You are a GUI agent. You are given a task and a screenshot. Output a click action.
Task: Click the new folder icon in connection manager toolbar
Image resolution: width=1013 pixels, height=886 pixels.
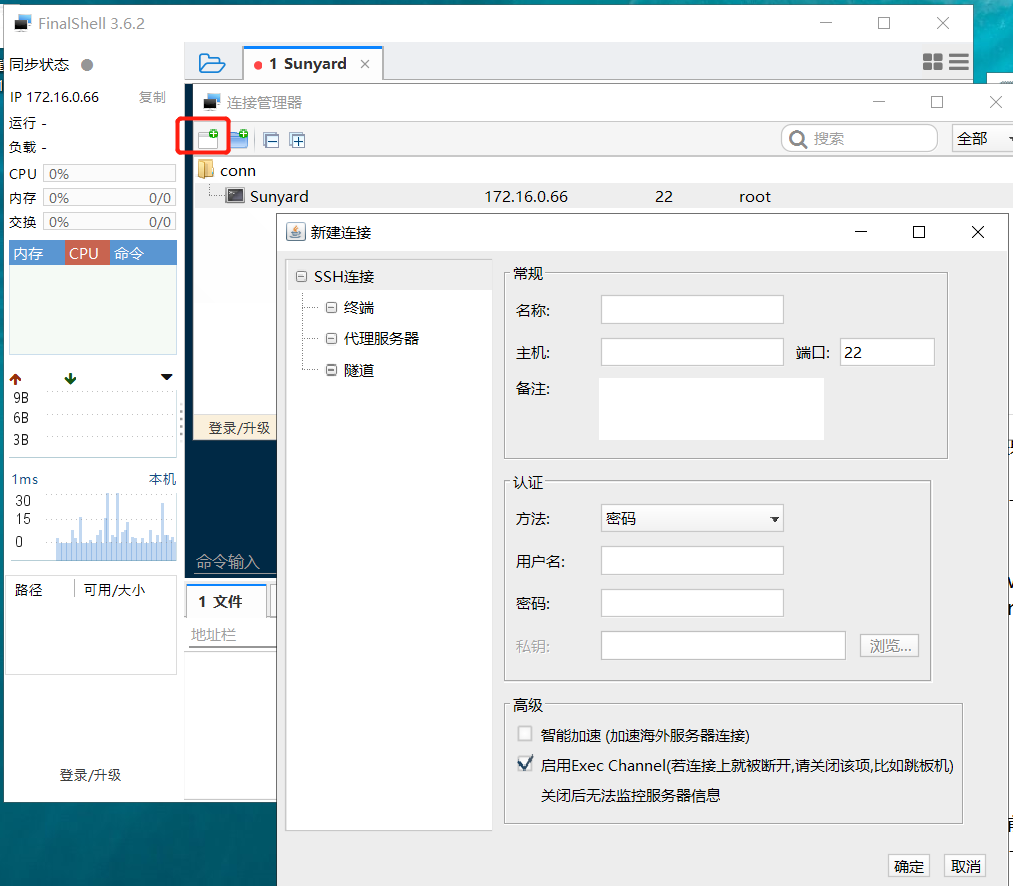coord(238,139)
